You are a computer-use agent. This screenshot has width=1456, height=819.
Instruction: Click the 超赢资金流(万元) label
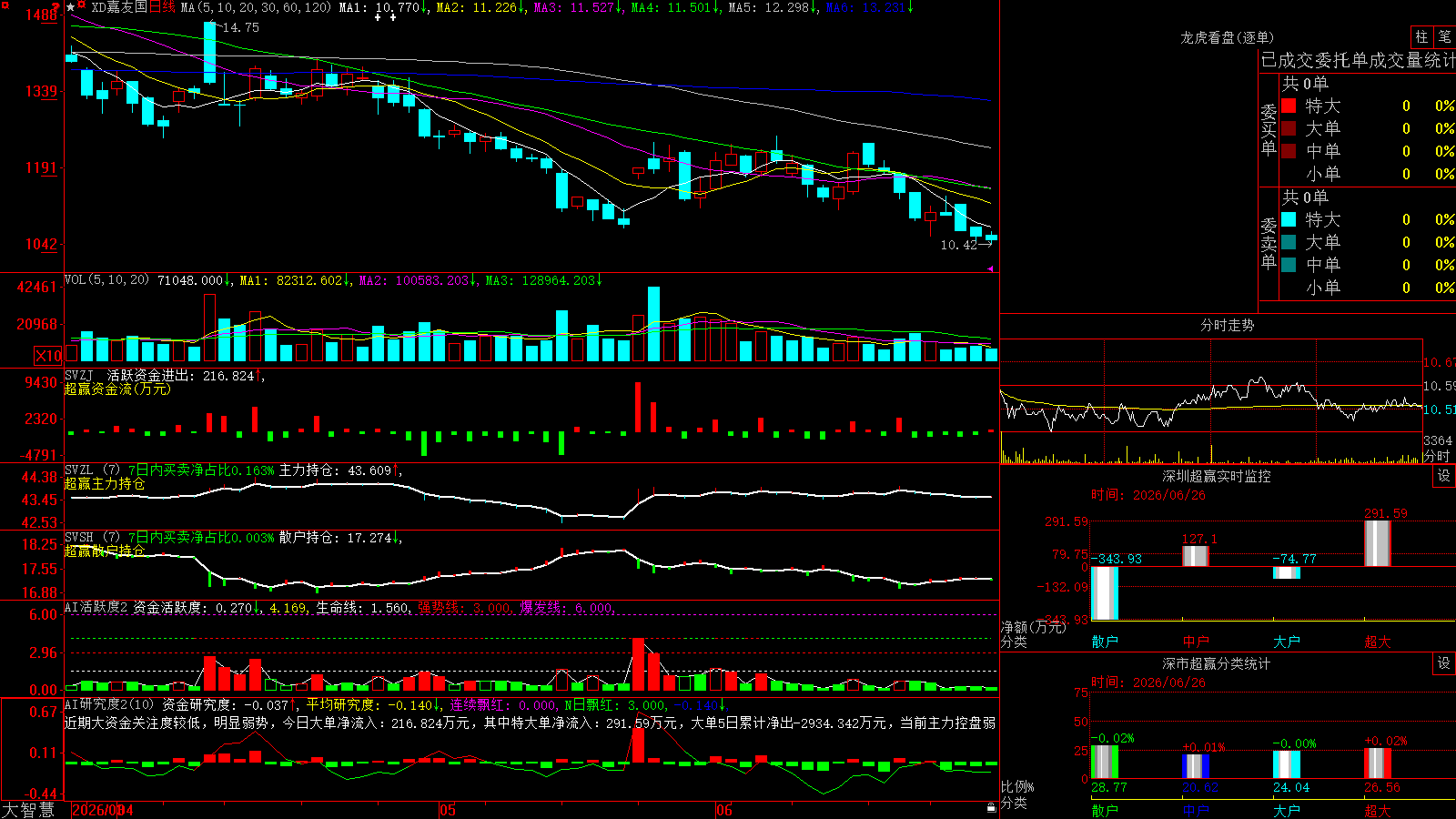pyautogui.click(x=117, y=389)
